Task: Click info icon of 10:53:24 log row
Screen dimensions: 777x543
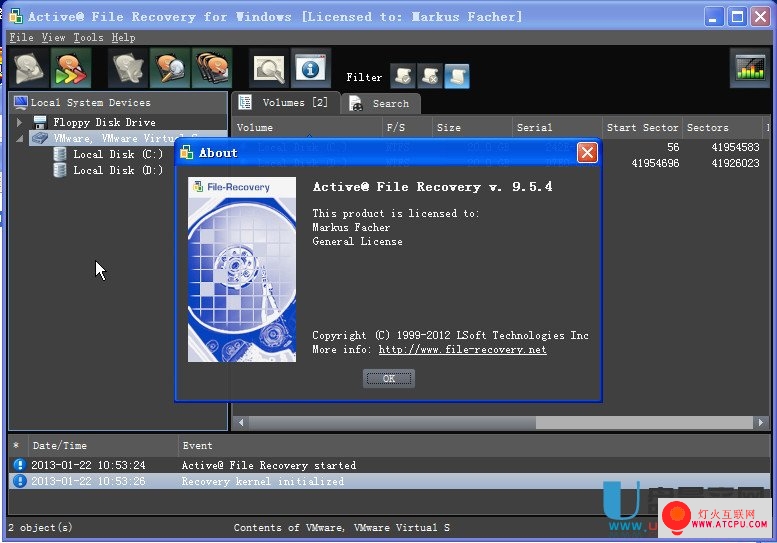Action: (x=19, y=465)
